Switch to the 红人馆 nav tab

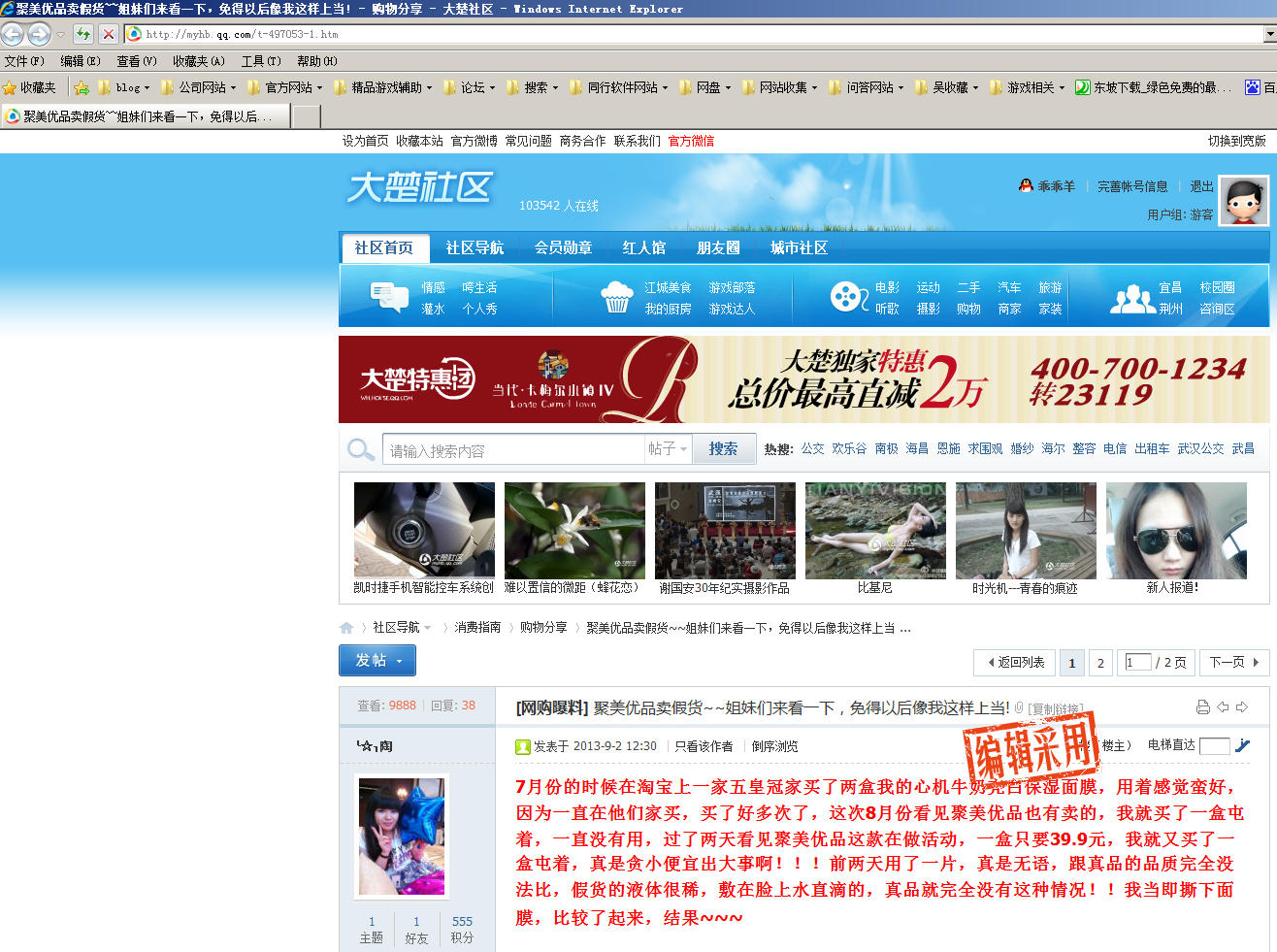[x=644, y=247]
